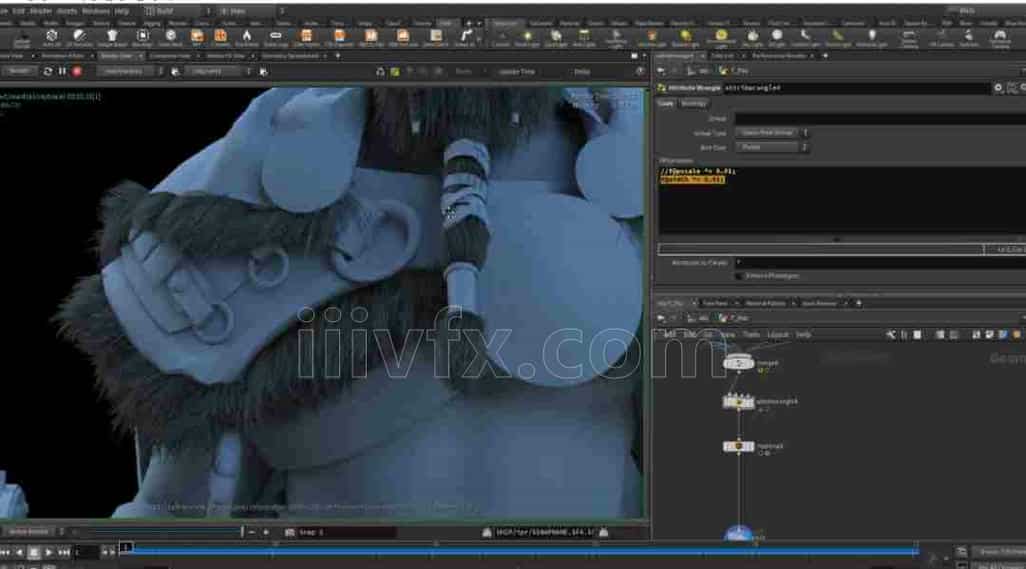Open the Windows menu
Viewport: 1026px width, 569px height.
point(96,11)
